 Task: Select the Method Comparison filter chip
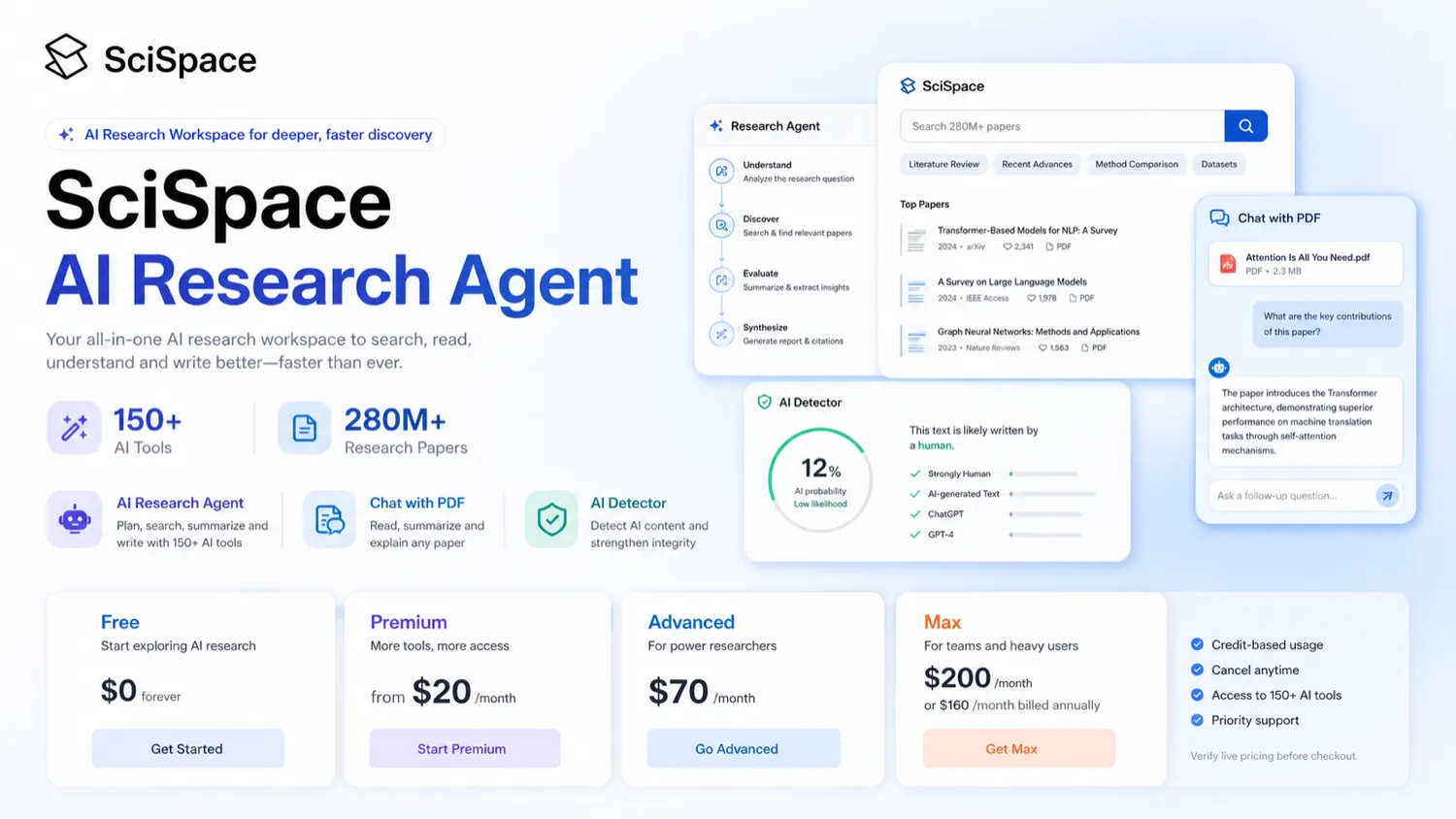[1137, 164]
